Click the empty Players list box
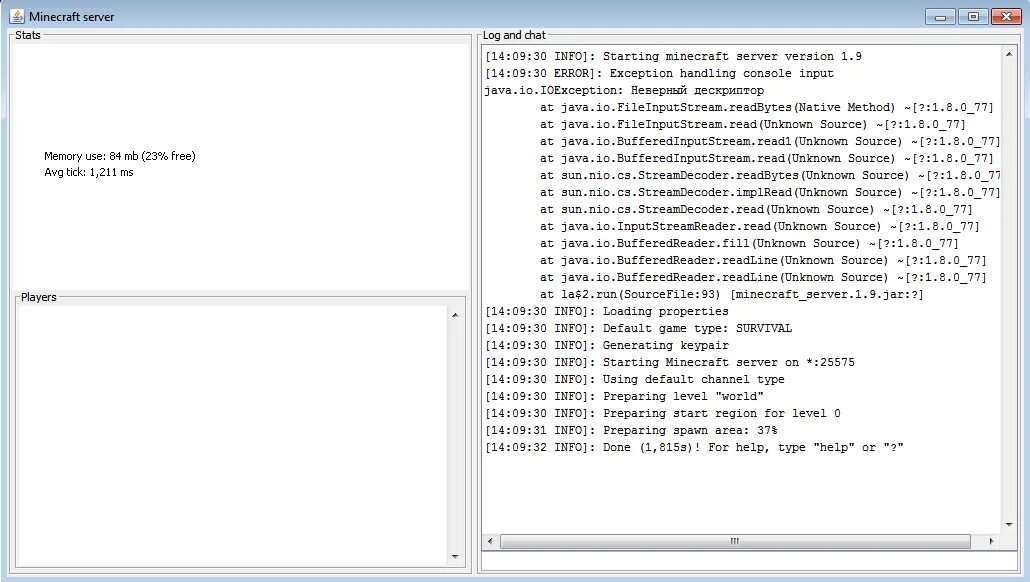This screenshot has height=582, width=1030. tap(232, 436)
